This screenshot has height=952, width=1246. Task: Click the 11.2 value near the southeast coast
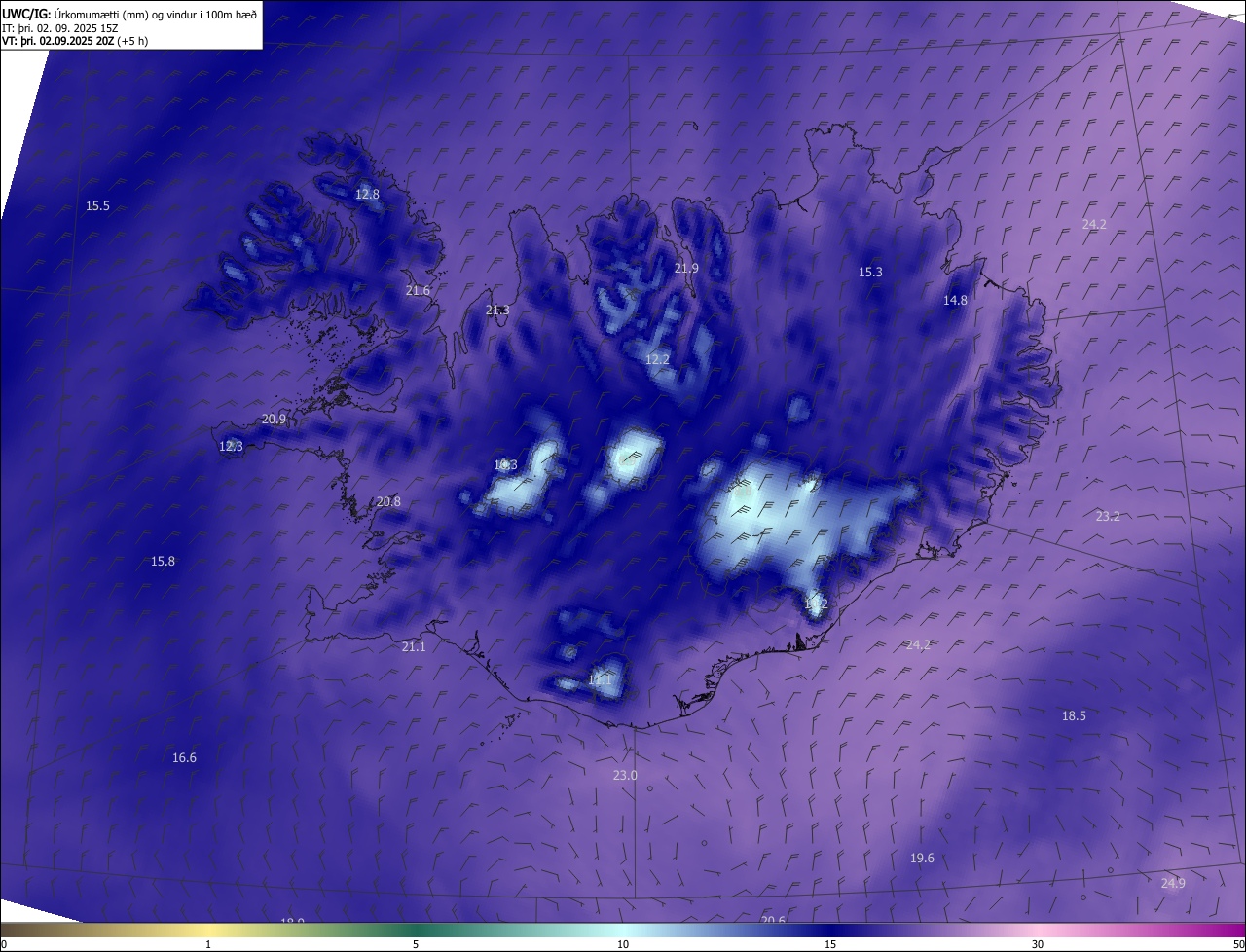point(816,604)
